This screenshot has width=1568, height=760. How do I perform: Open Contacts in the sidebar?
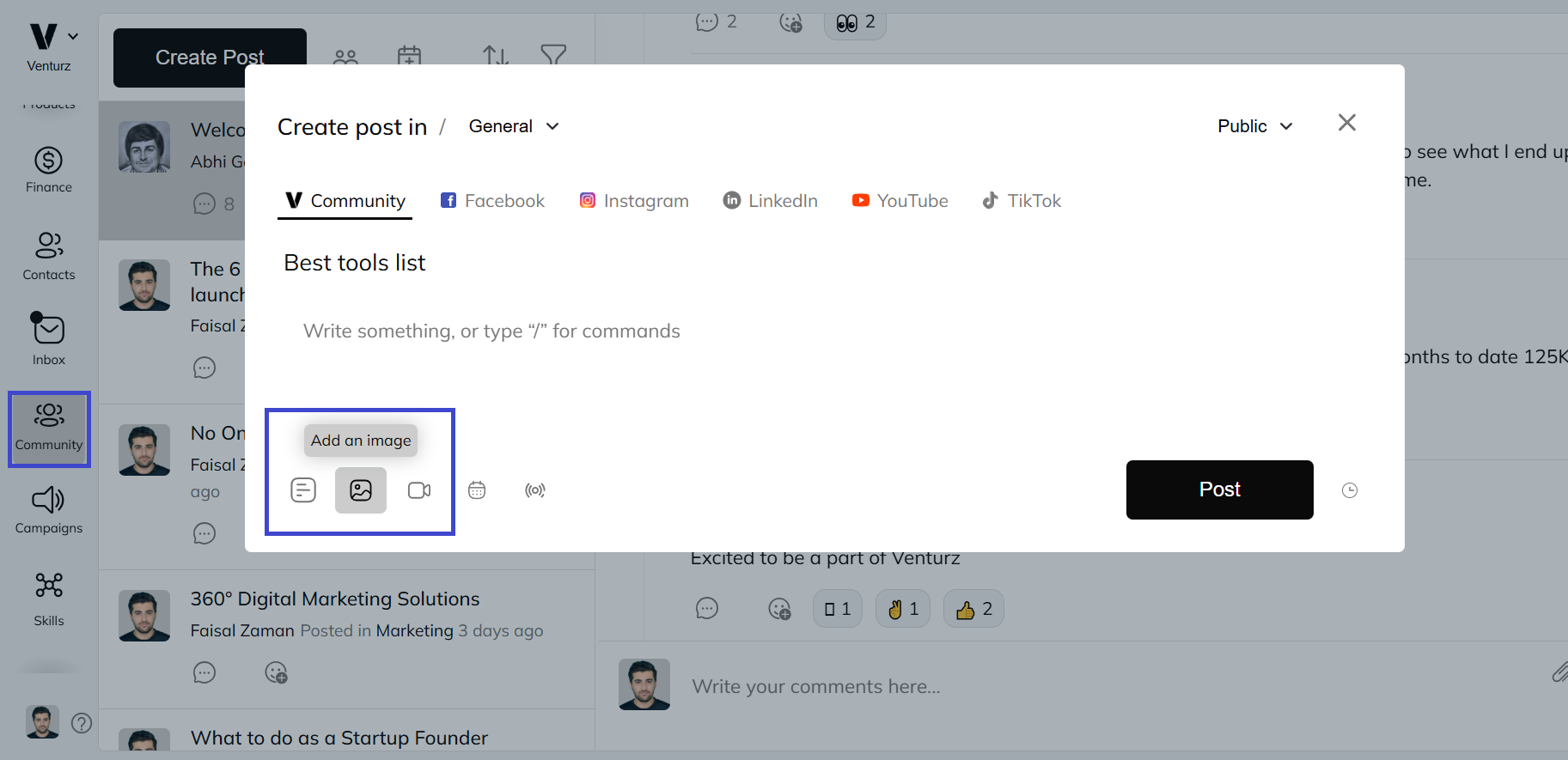pyautogui.click(x=49, y=256)
